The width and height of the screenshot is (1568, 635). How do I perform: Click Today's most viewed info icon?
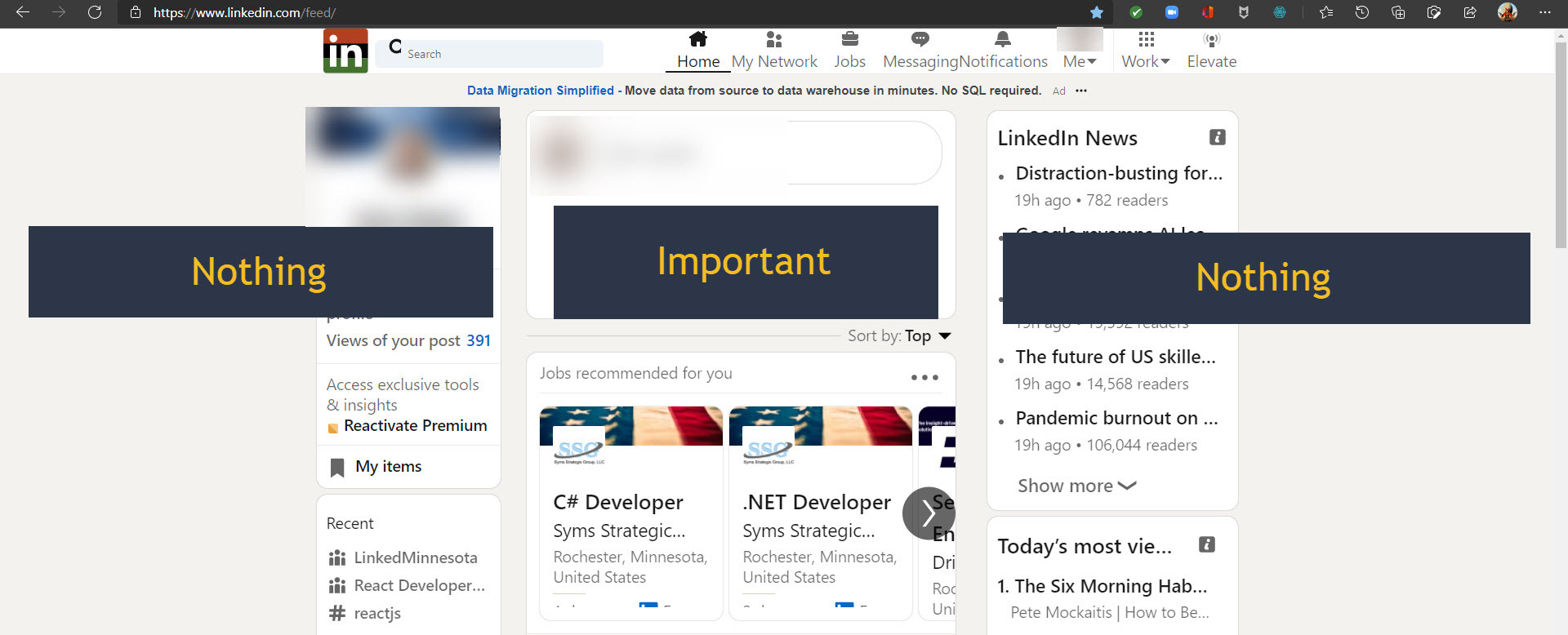pyautogui.click(x=1206, y=544)
